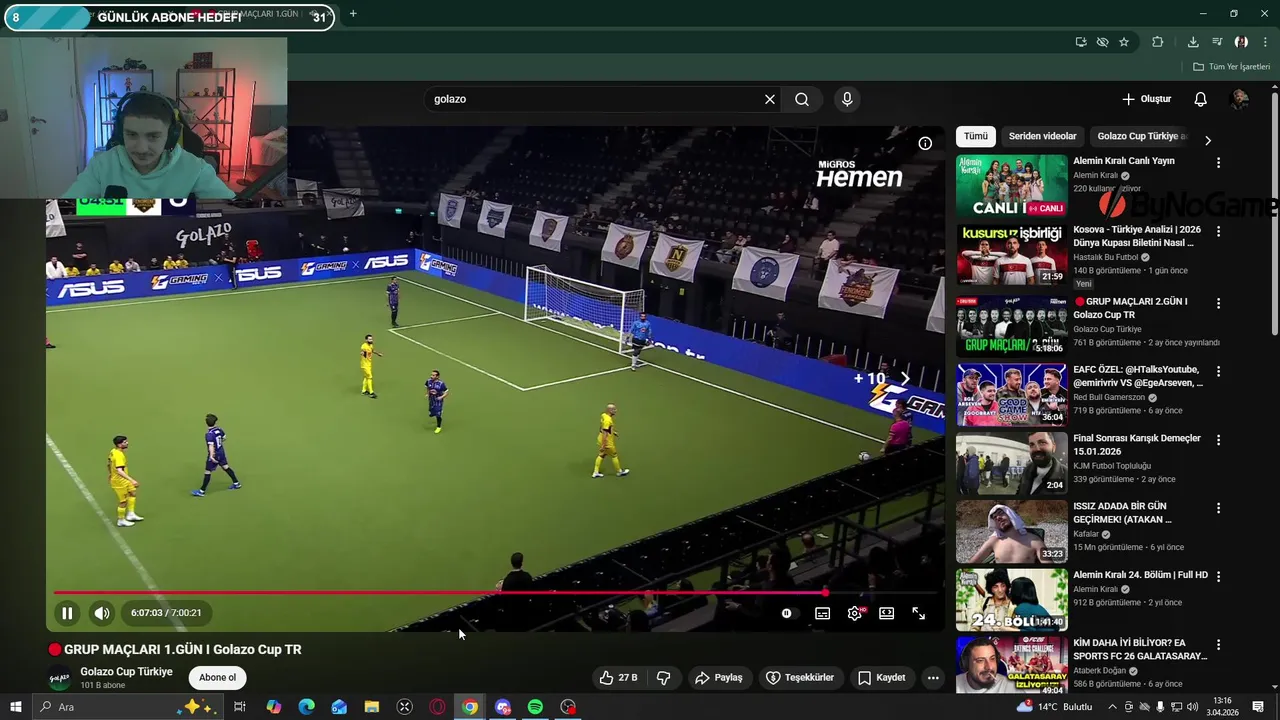
Task: Like the video (27 B)
Action: click(x=618, y=678)
